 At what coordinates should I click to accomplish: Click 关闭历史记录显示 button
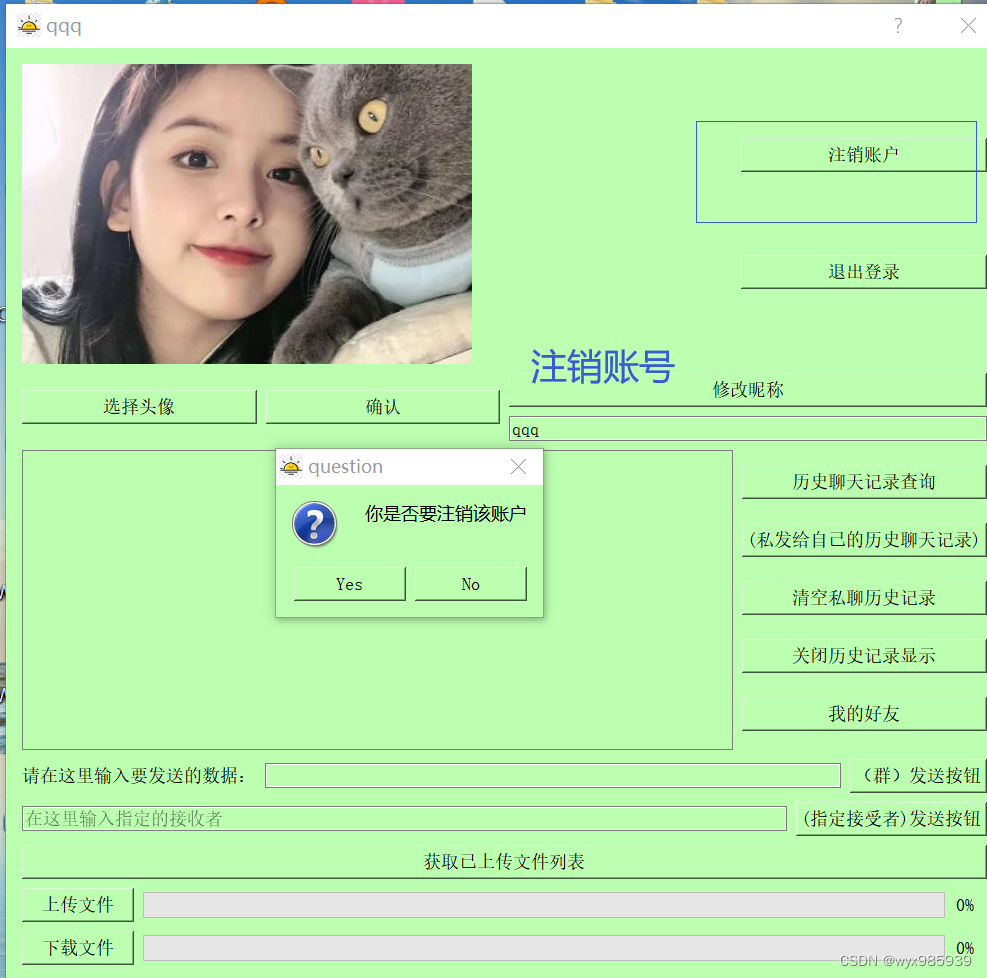pos(864,656)
